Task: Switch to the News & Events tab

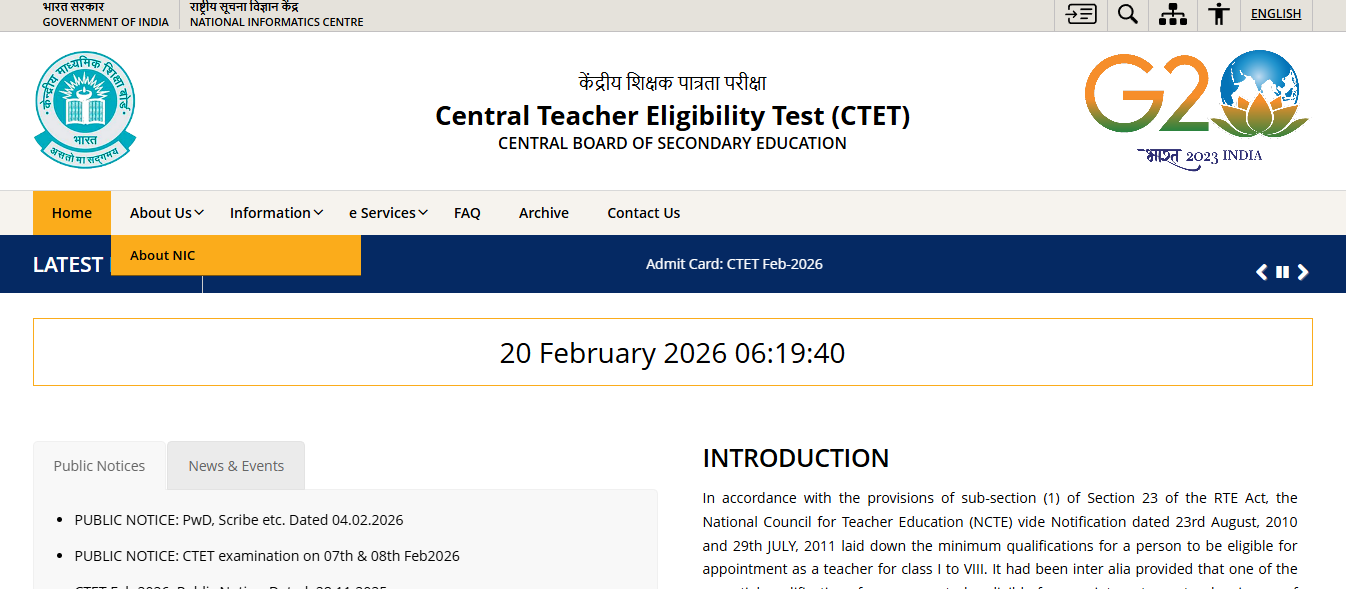Action: point(235,465)
